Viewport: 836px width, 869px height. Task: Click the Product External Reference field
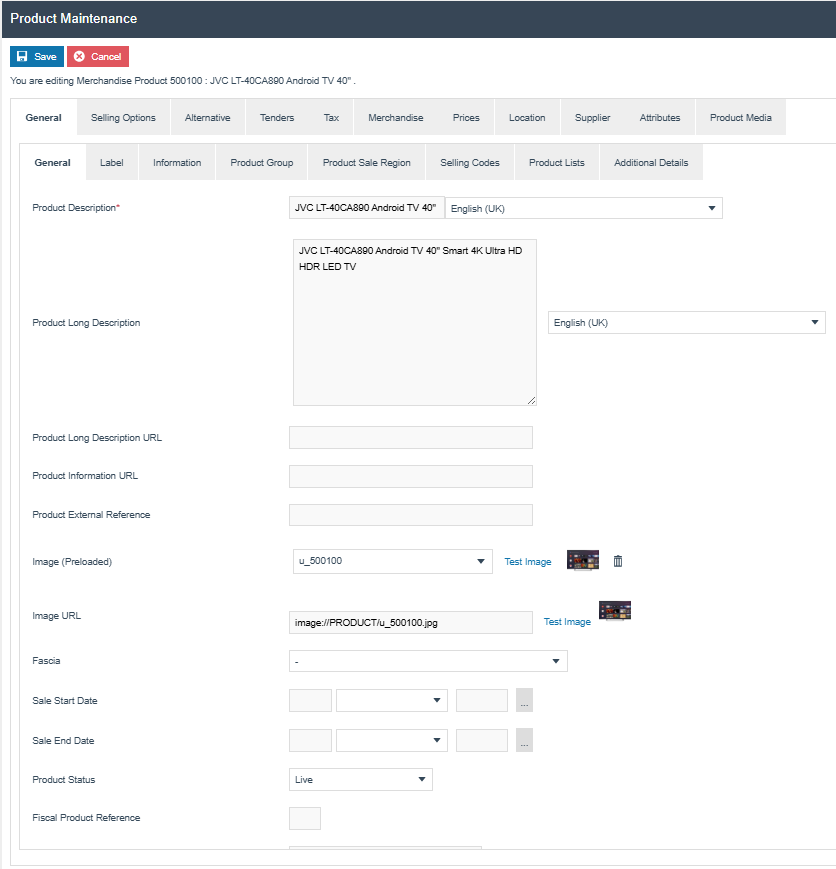pyautogui.click(x=411, y=515)
